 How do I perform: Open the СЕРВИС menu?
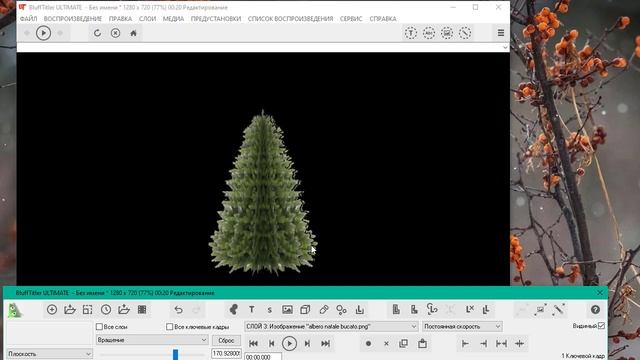(x=351, y=19)
